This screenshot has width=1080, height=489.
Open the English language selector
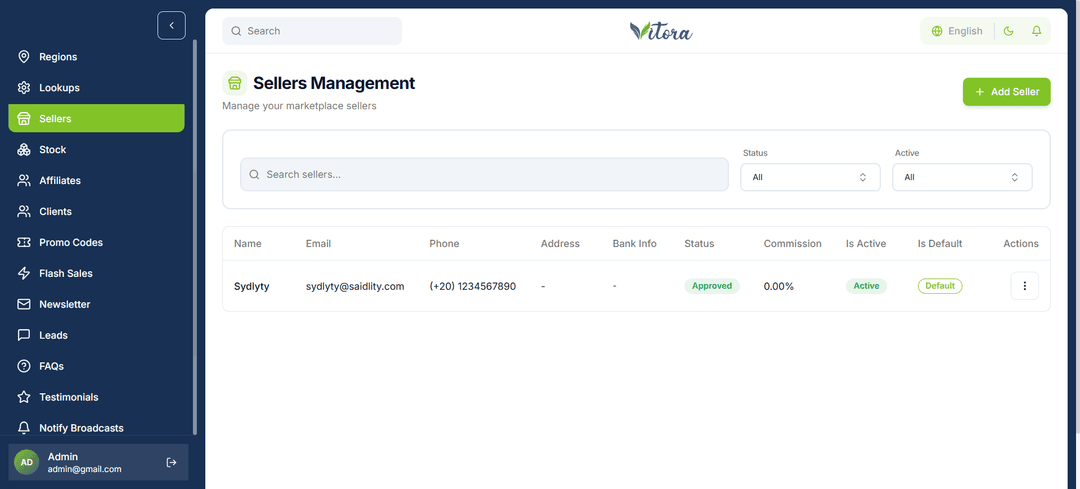(957, 31)
